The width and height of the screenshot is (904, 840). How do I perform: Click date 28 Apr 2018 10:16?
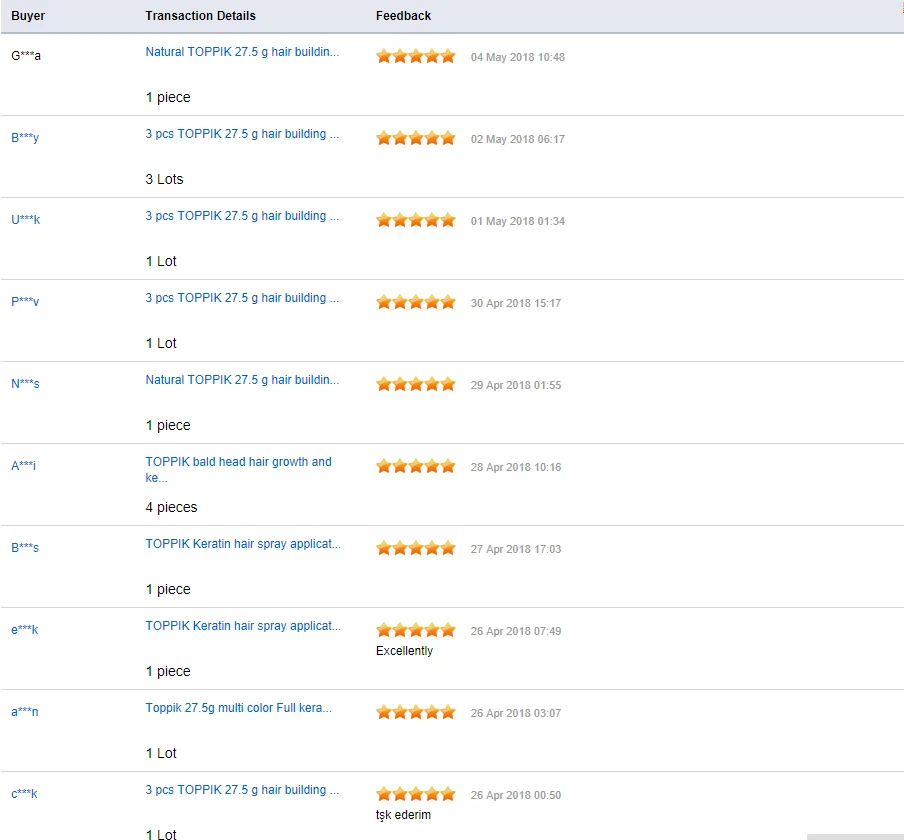tap(515, 467)
